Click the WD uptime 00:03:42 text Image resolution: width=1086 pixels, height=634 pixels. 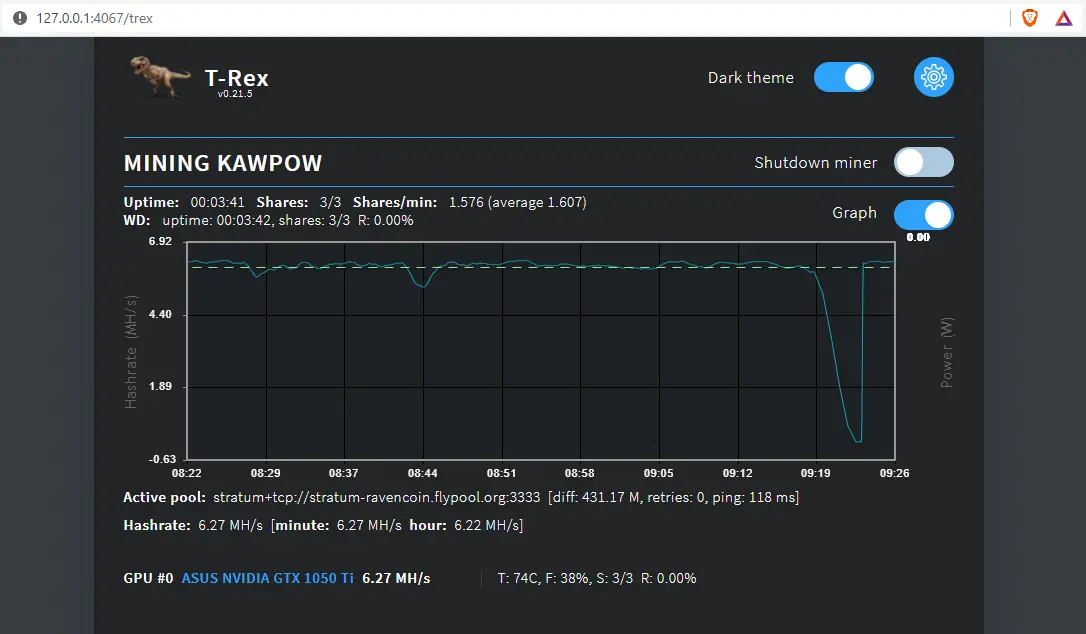coord(218,220)
